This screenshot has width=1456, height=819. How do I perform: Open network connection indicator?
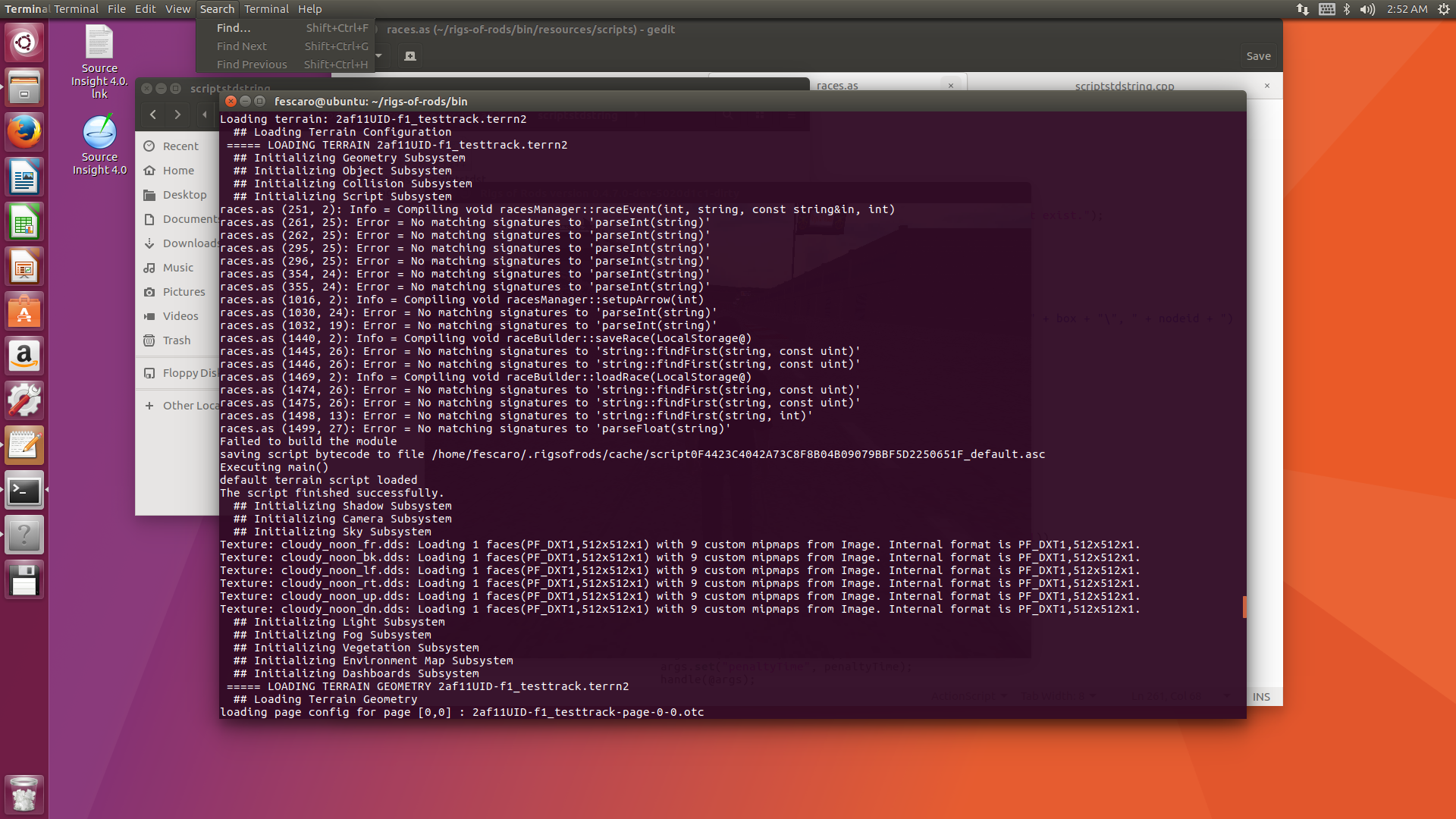(x=1303, y=9)
